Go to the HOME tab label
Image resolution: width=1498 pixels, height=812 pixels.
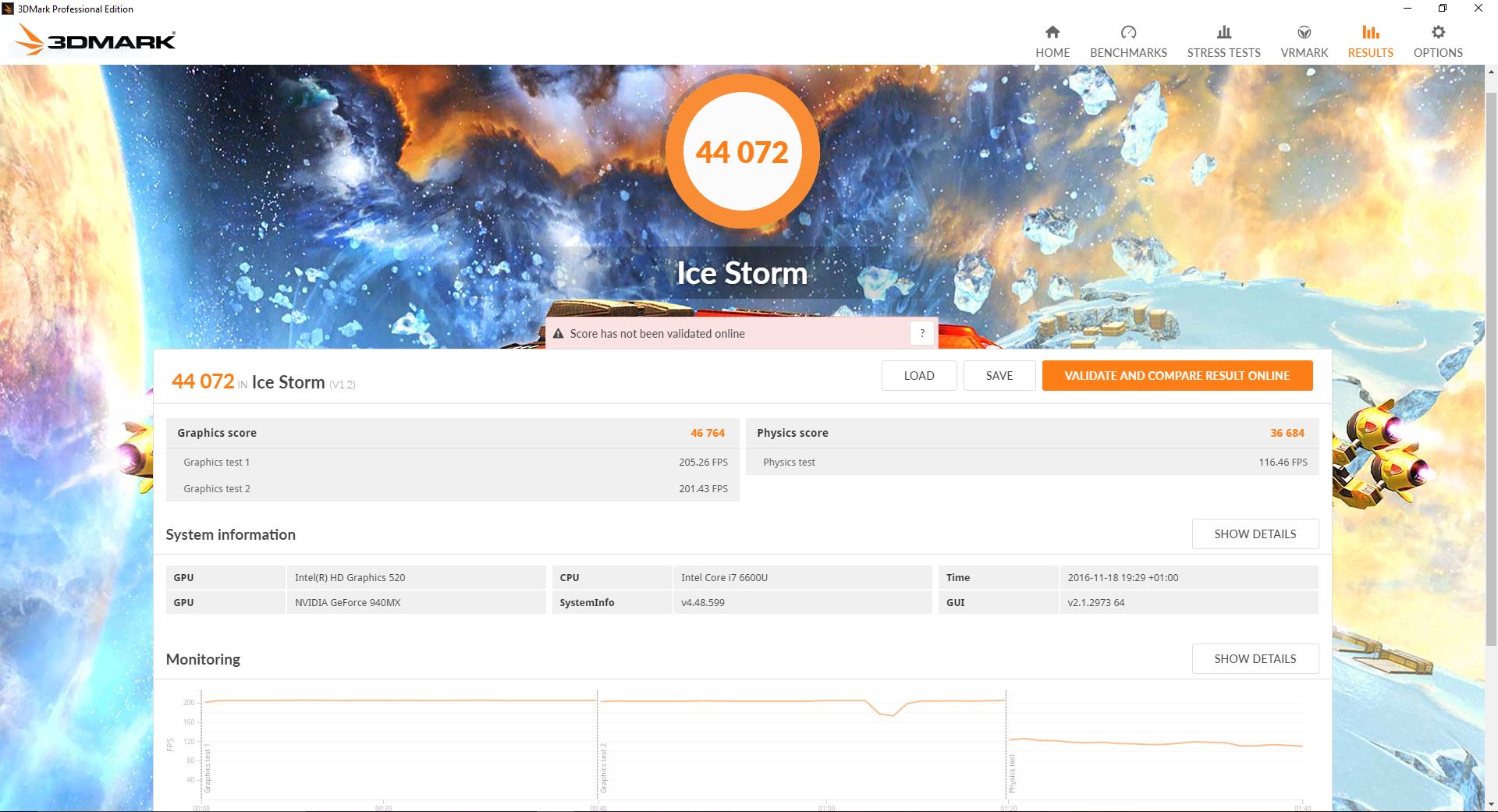pos(1053,53)
